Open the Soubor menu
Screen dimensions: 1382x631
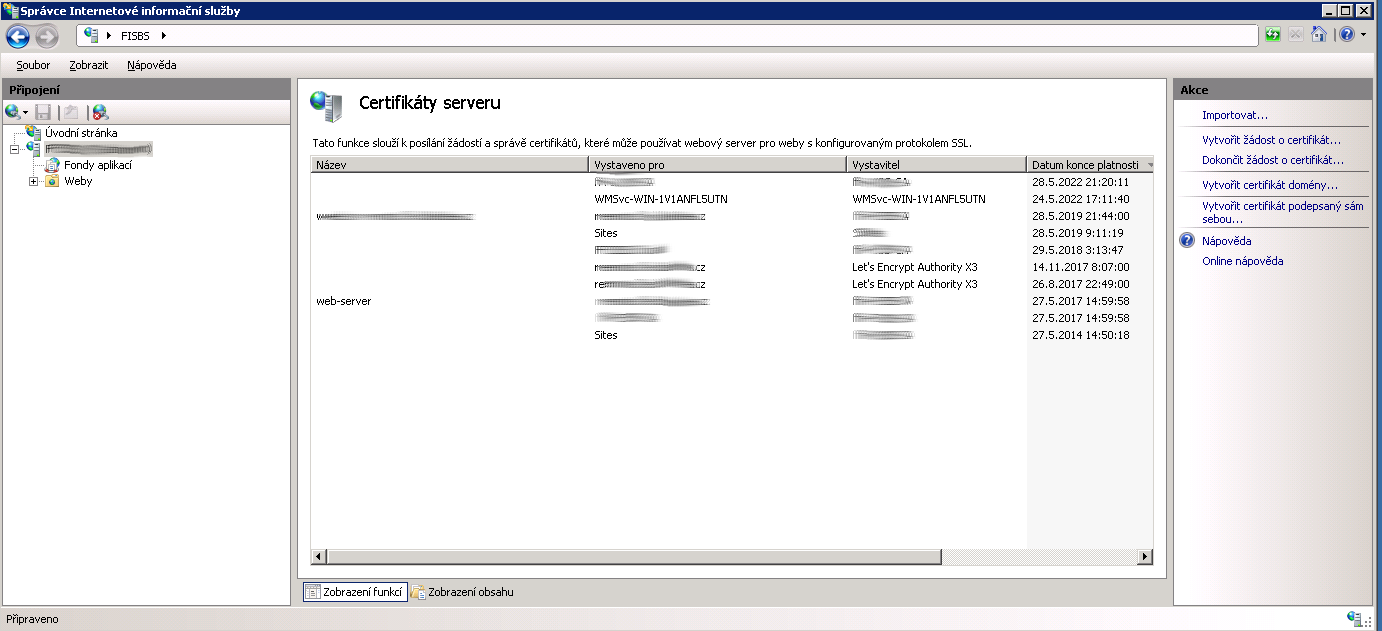click(x=33, y=65)
